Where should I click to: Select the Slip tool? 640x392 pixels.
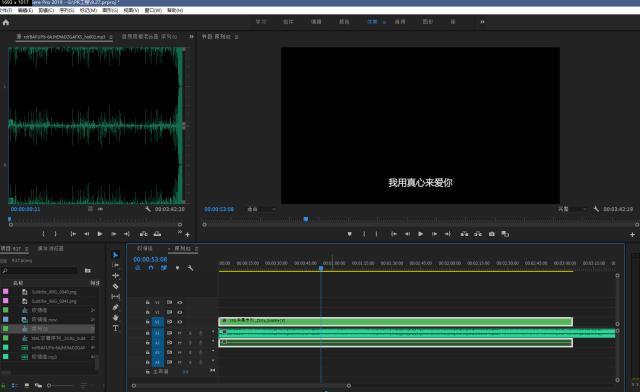pyautogui.click(x=116, y=296)
